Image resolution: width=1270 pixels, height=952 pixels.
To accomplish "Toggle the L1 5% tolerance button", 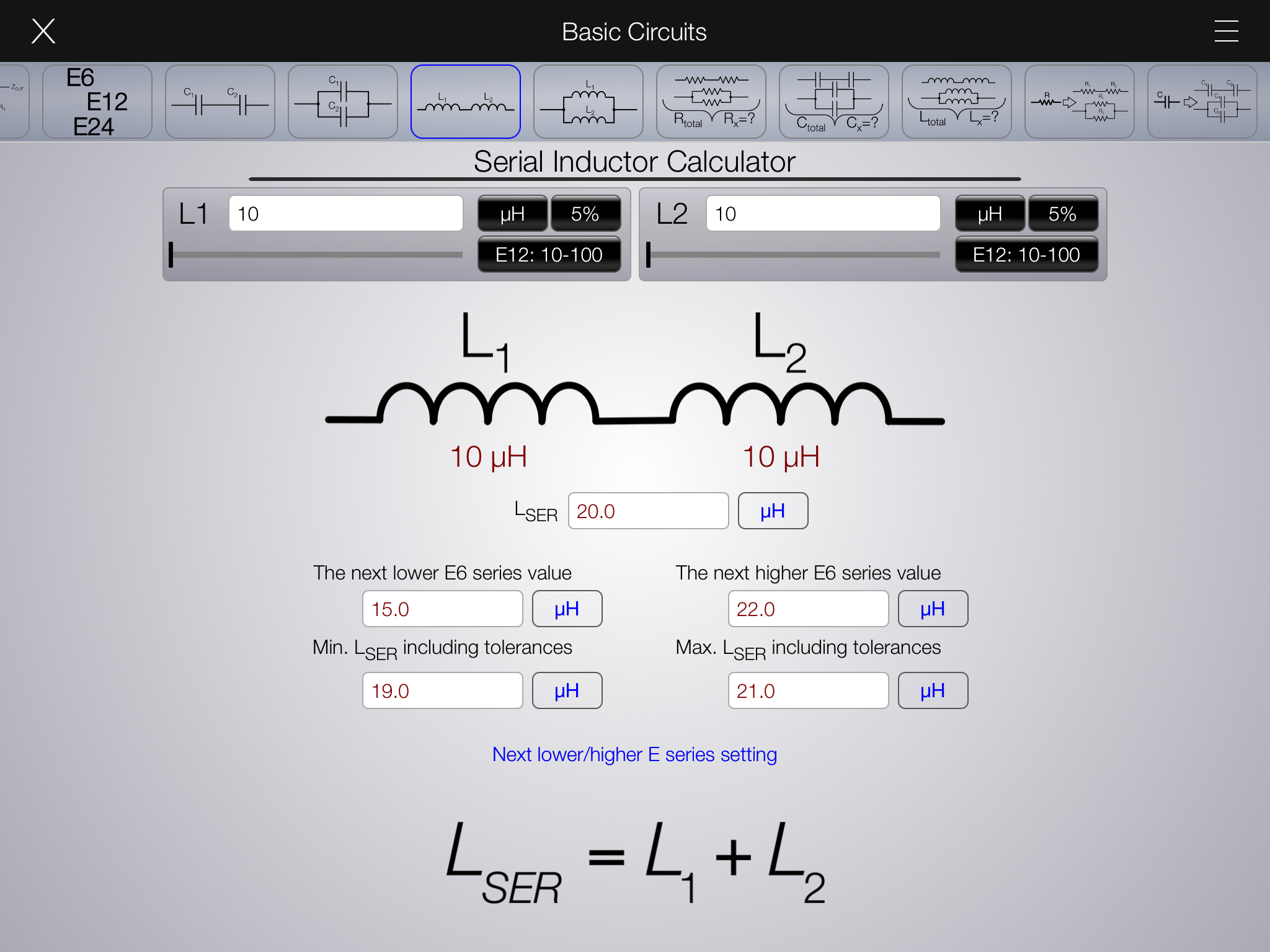I will point(585,214).
